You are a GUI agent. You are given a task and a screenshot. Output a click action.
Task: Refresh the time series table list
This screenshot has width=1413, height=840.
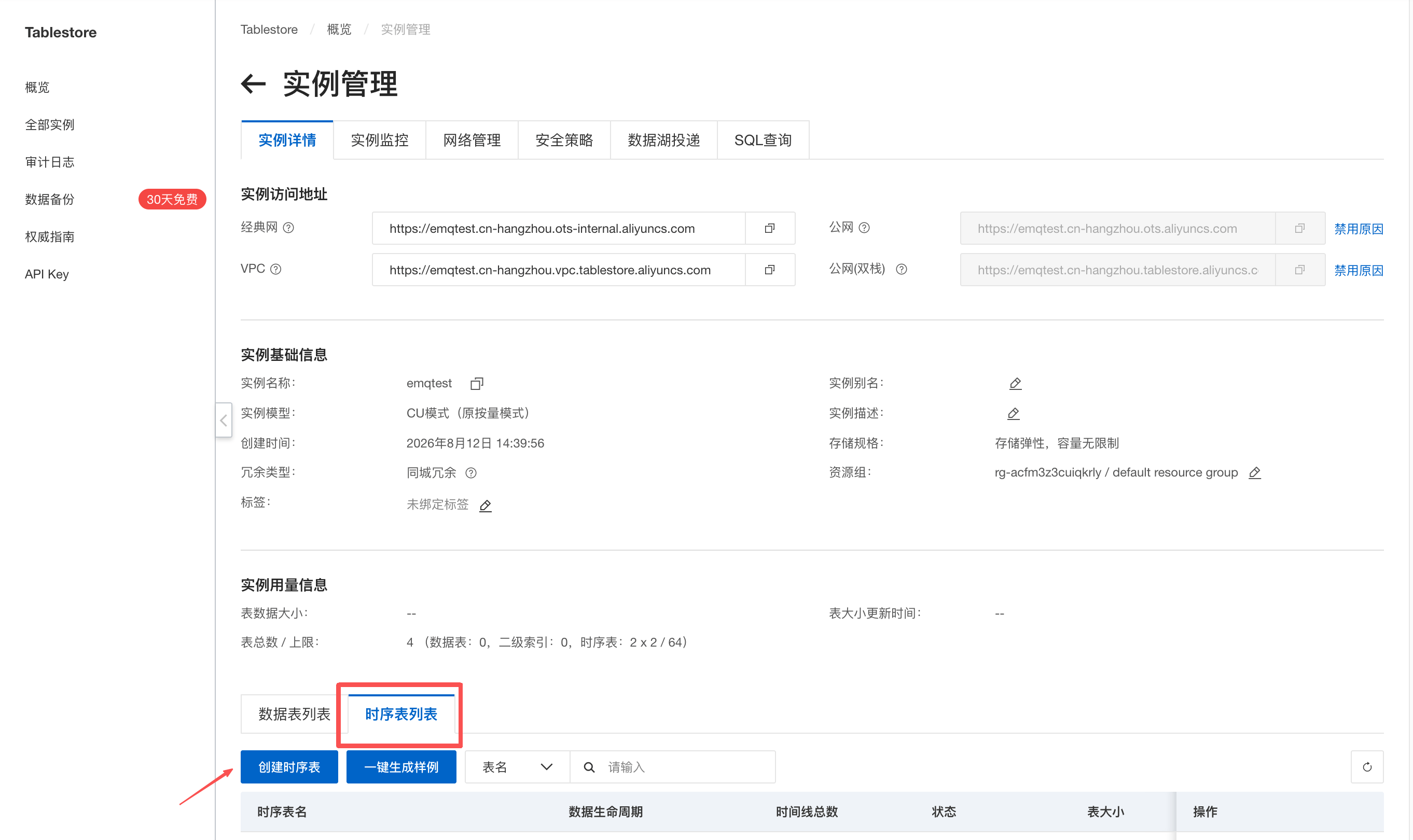point(1367,767)
